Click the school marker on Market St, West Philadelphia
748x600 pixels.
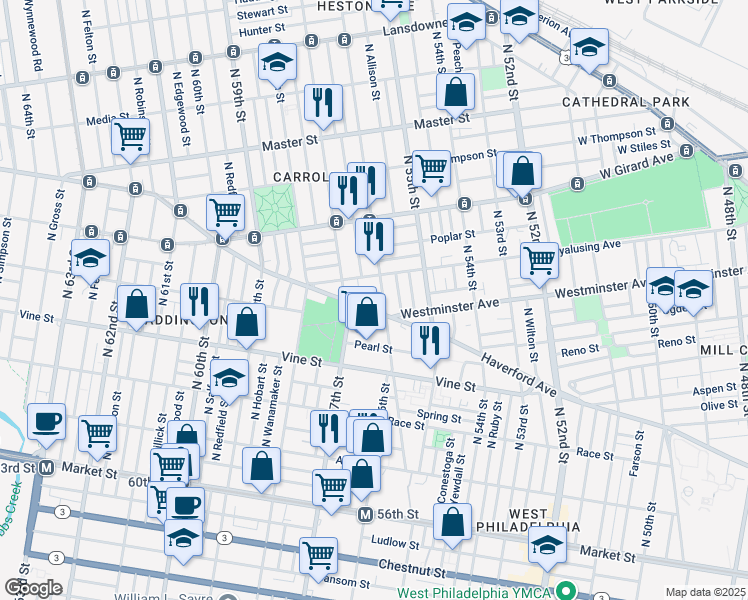(547, 545)
